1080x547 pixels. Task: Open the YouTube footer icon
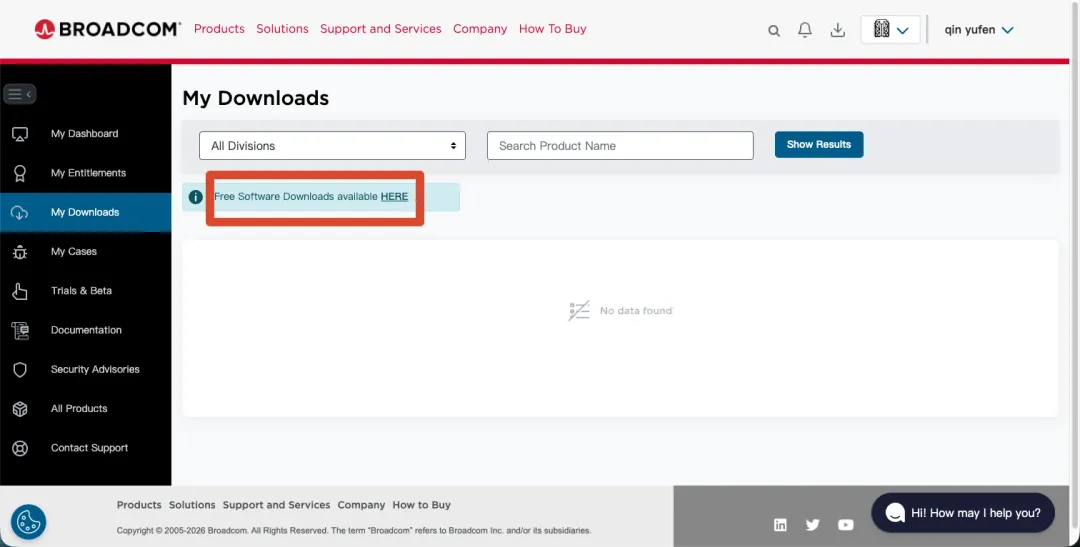(846, 525)
